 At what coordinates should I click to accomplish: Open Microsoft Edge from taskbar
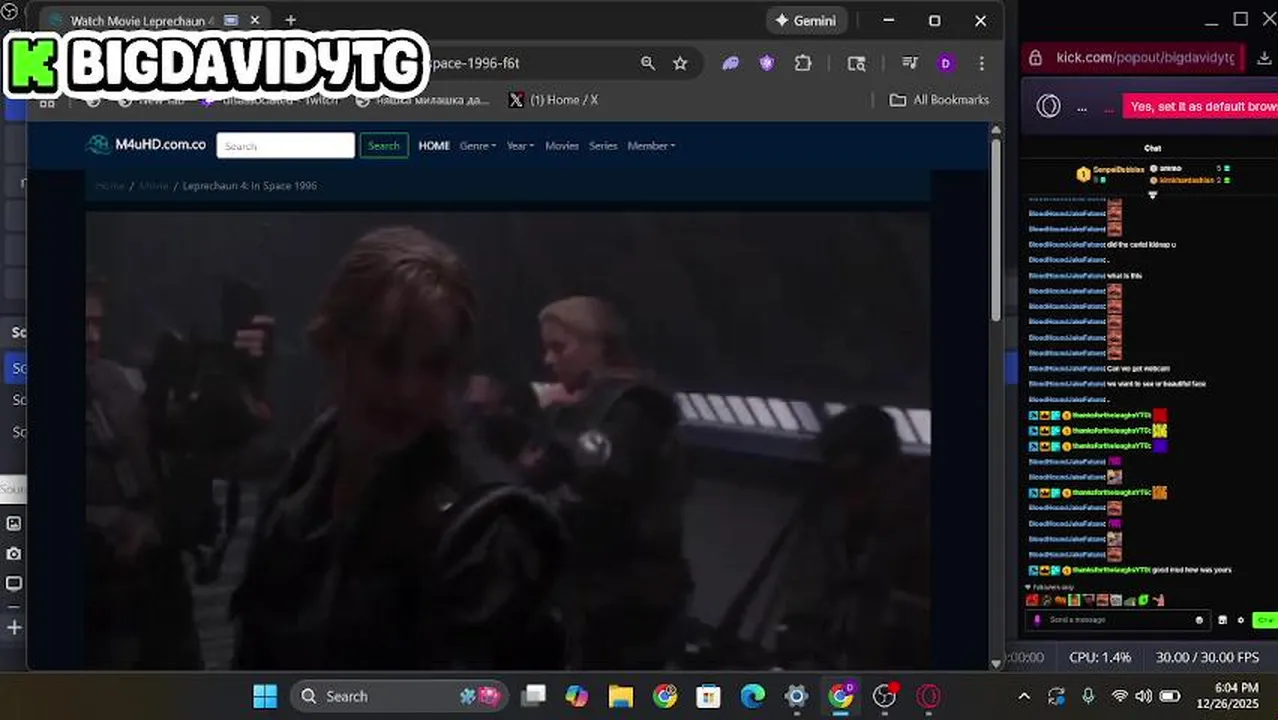click(x=752, y=696)
